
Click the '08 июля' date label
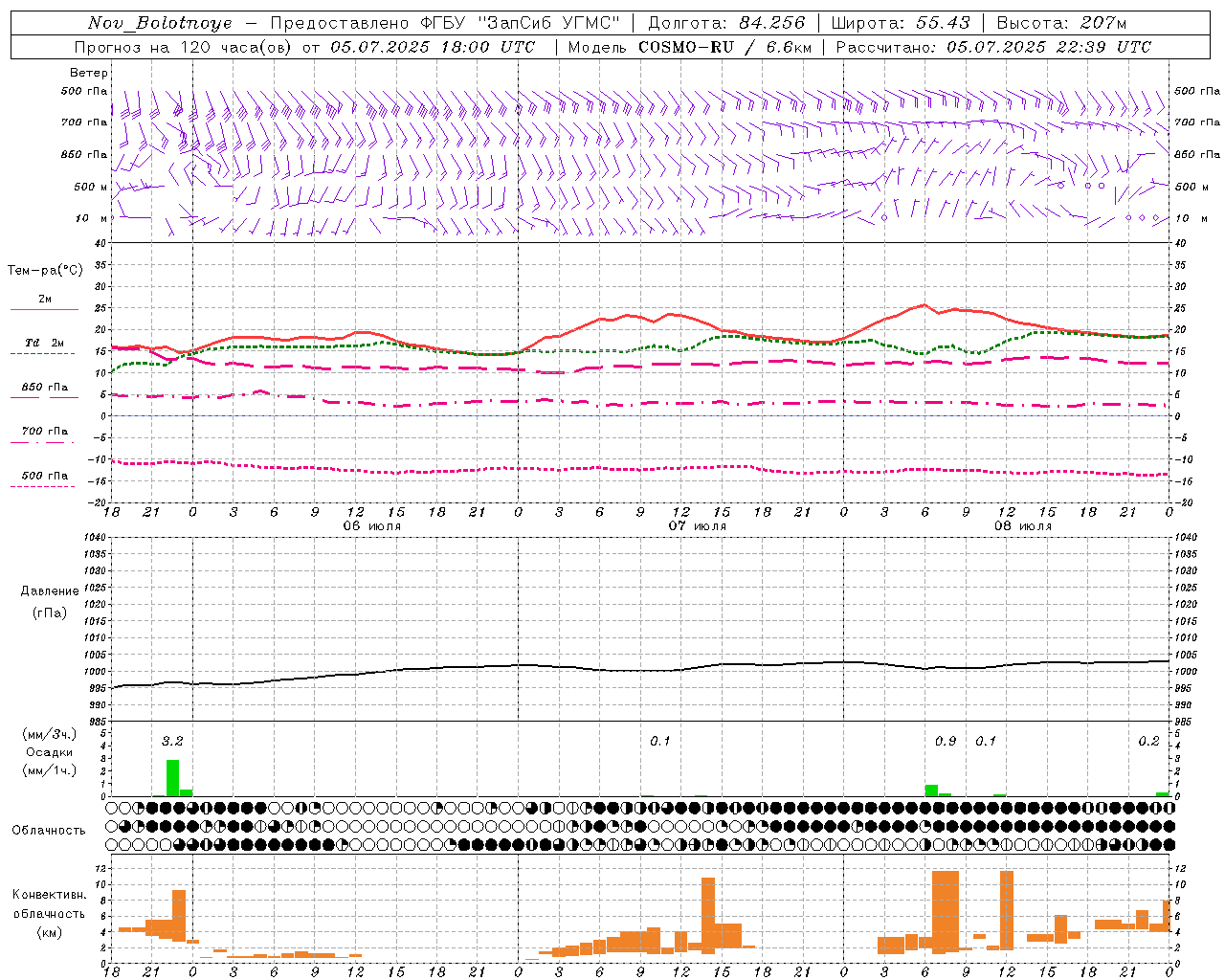click(x=1023, y=526)
